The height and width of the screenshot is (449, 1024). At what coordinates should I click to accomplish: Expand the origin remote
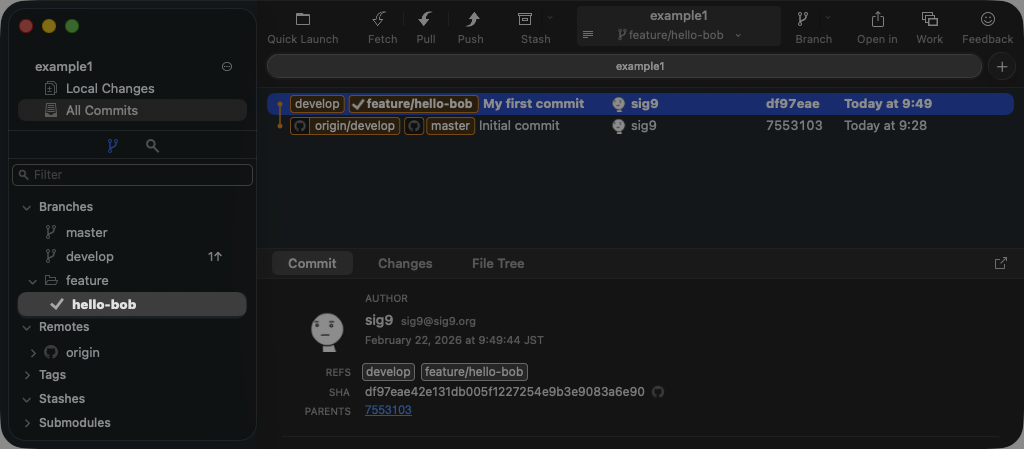tap(33, 353)
